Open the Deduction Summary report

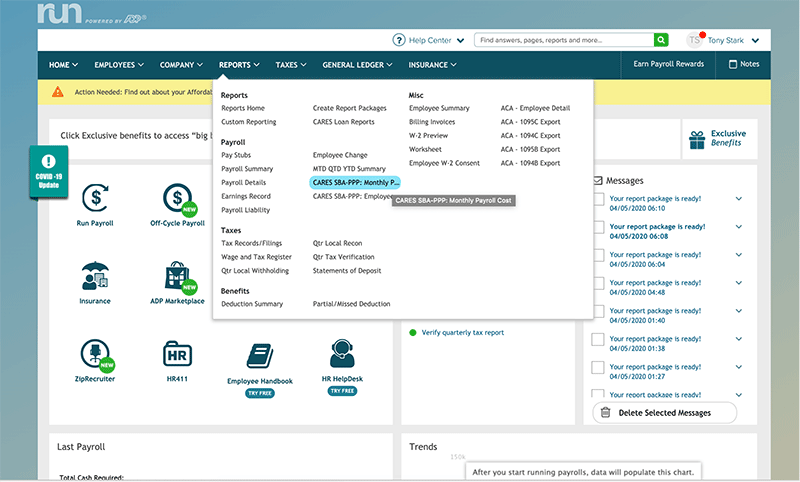252,304
